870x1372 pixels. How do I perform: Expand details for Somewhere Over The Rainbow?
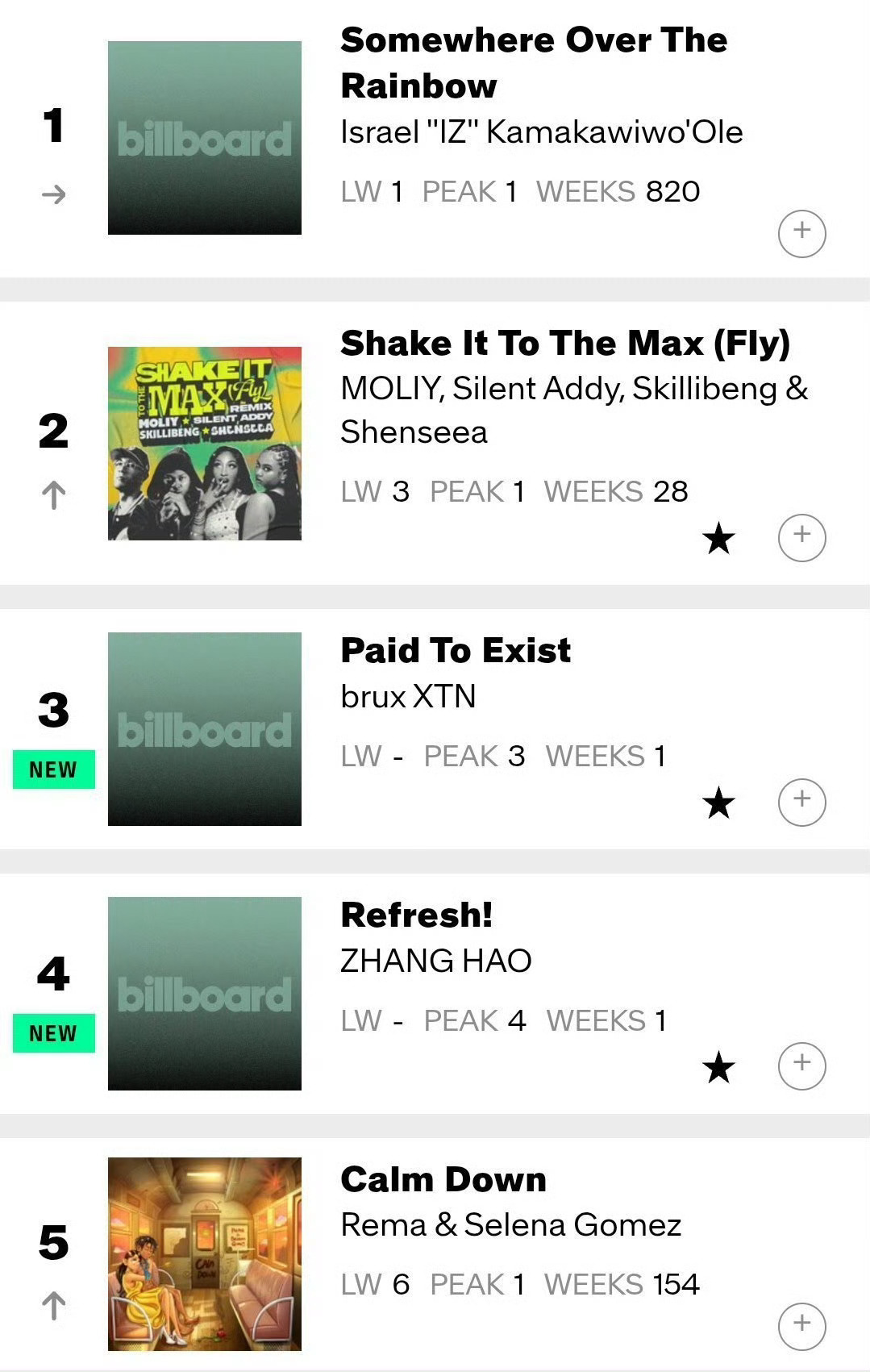(x=801, y=233)
